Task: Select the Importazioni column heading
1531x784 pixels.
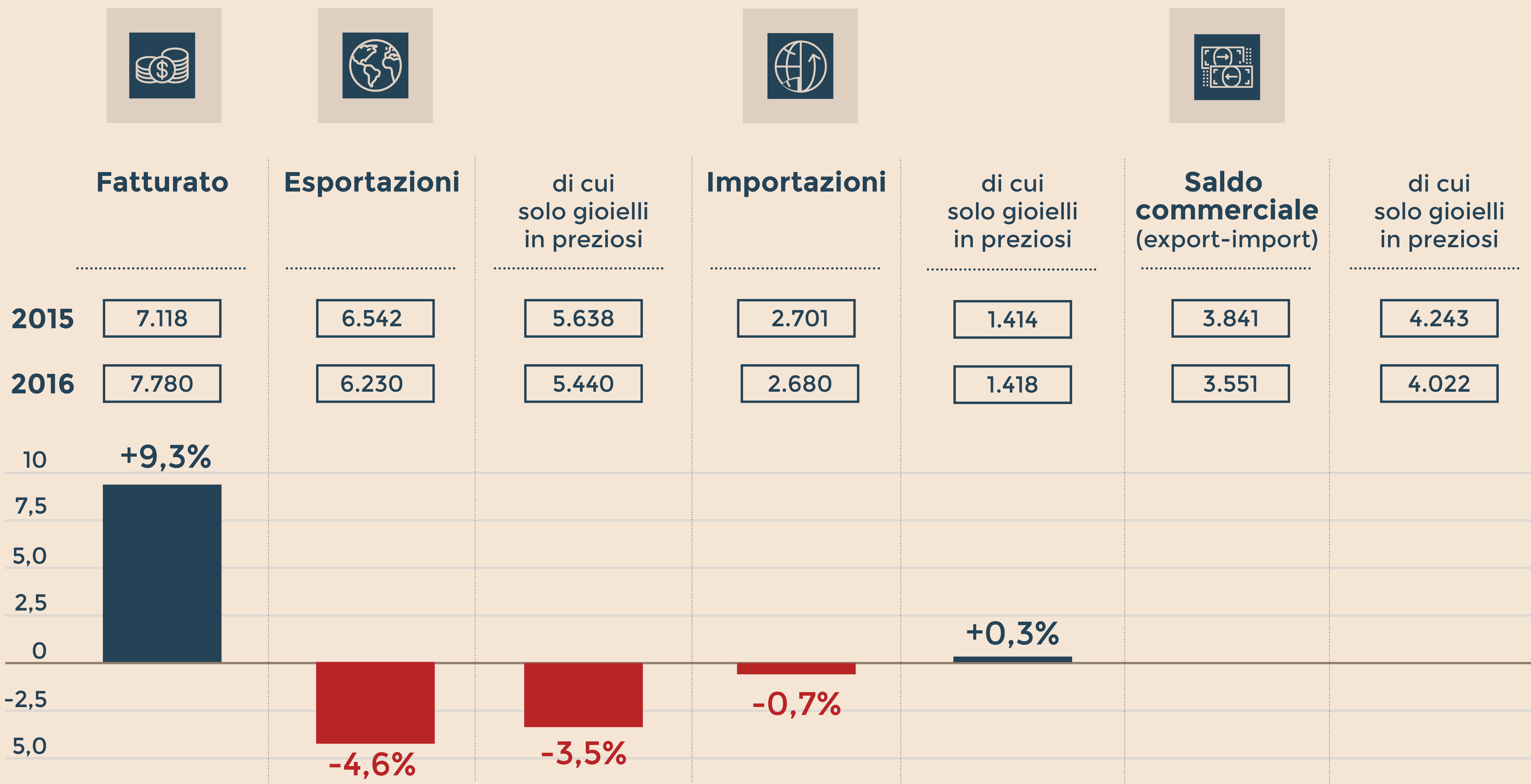Action: tap(796, 182)
